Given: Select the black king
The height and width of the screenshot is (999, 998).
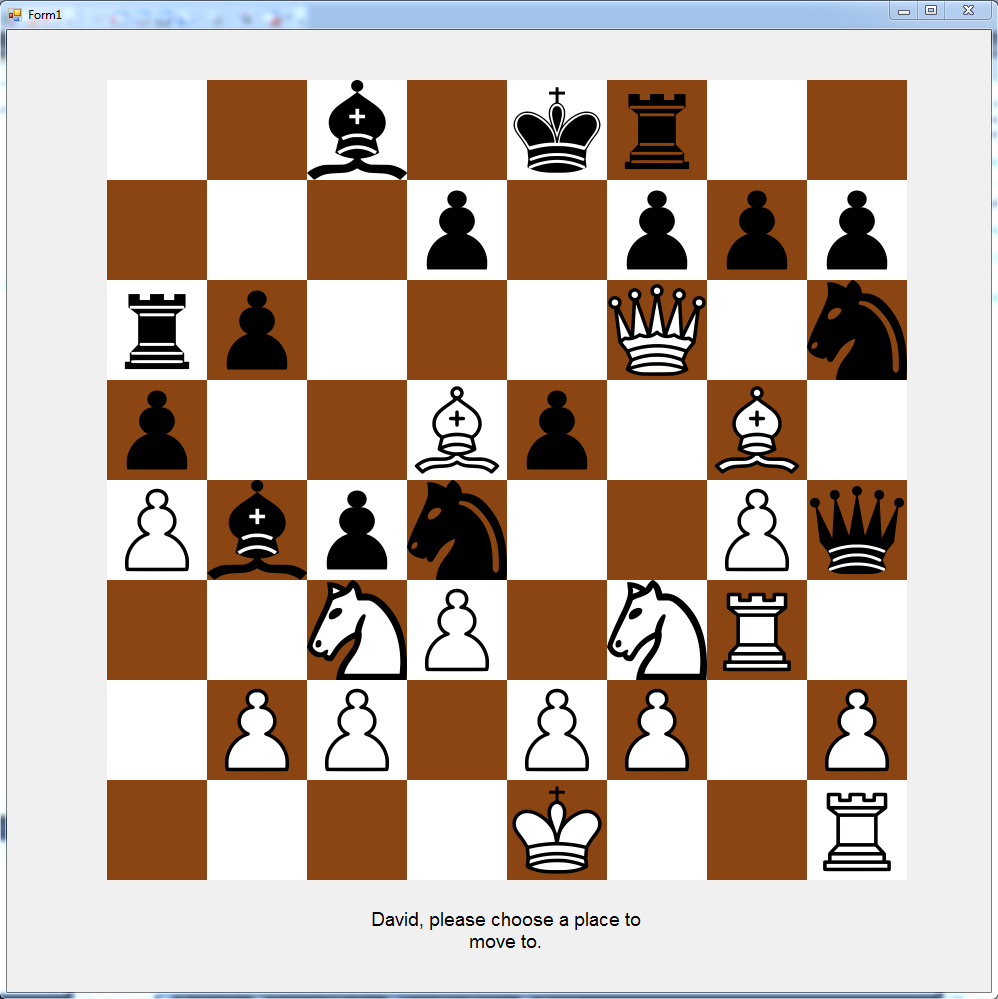Looking at the screenshot, I should [557, 130].
